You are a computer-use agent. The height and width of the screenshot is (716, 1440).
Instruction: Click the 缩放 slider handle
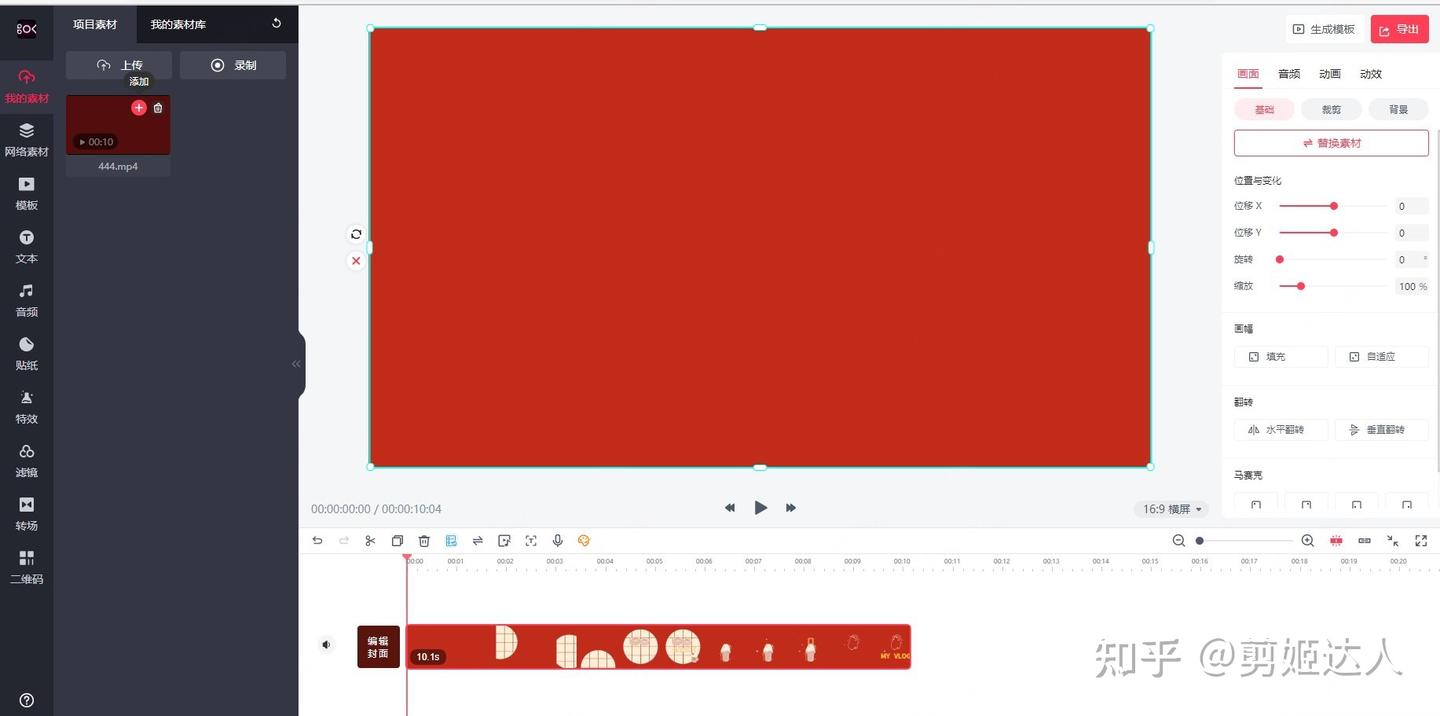click(1301, 286)
